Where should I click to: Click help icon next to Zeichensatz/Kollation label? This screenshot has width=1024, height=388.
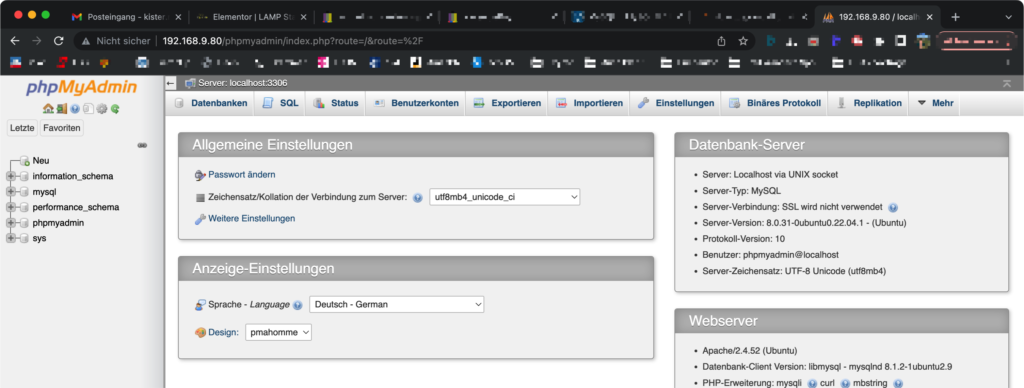(x=418, y=197)
